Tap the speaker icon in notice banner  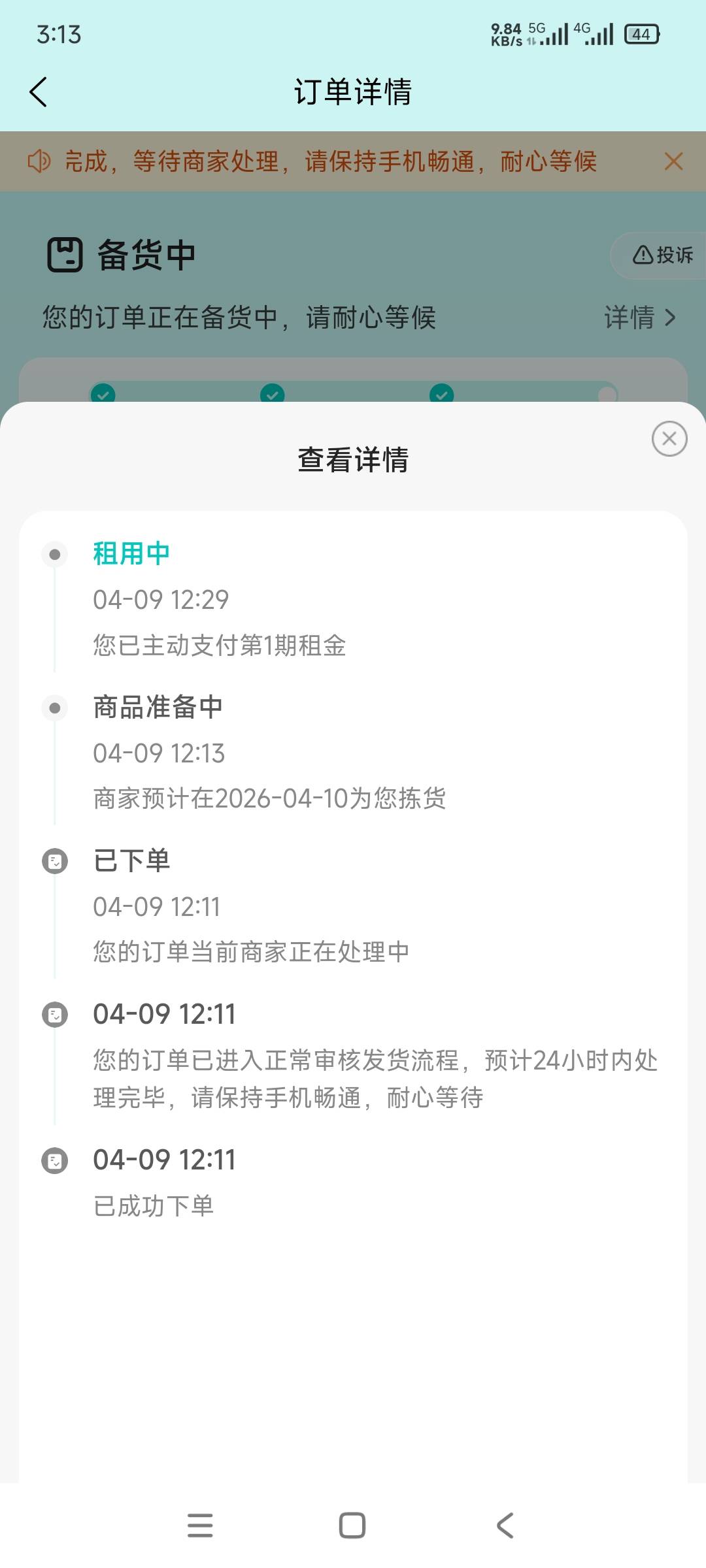pyautogui.click(x=39, y=161)
